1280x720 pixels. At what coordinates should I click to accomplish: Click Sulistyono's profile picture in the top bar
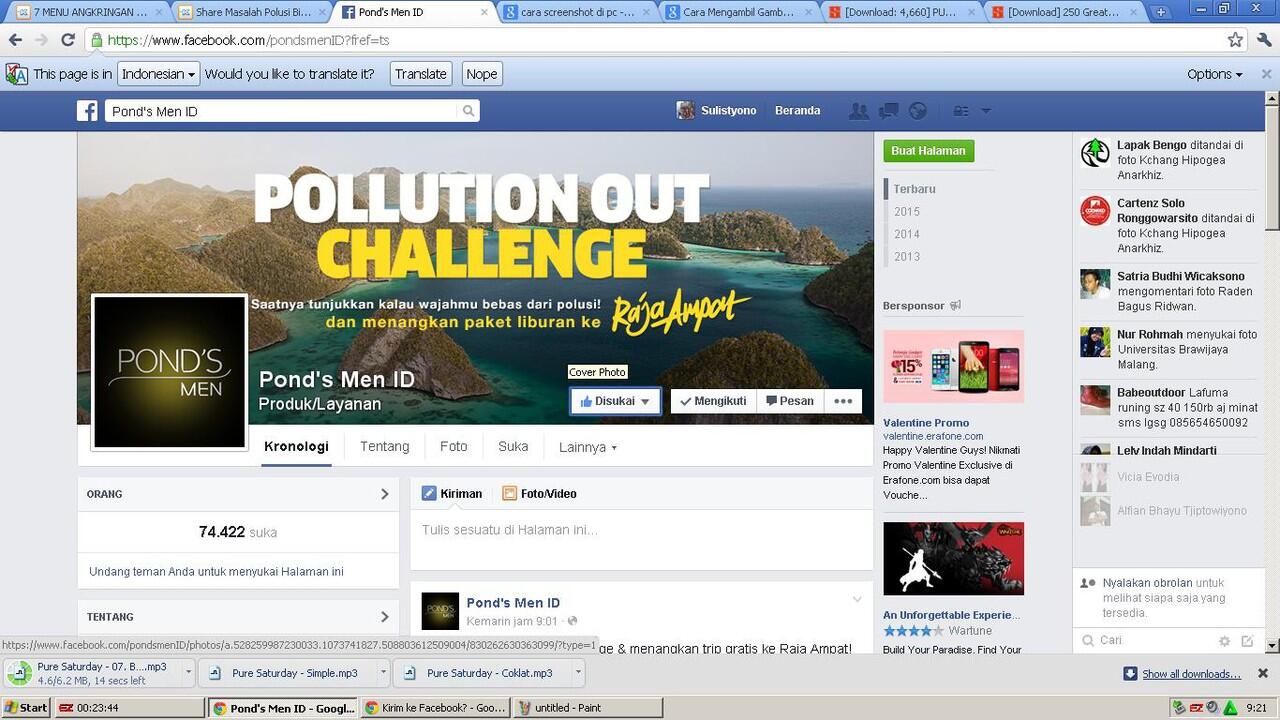coord(685,111)
